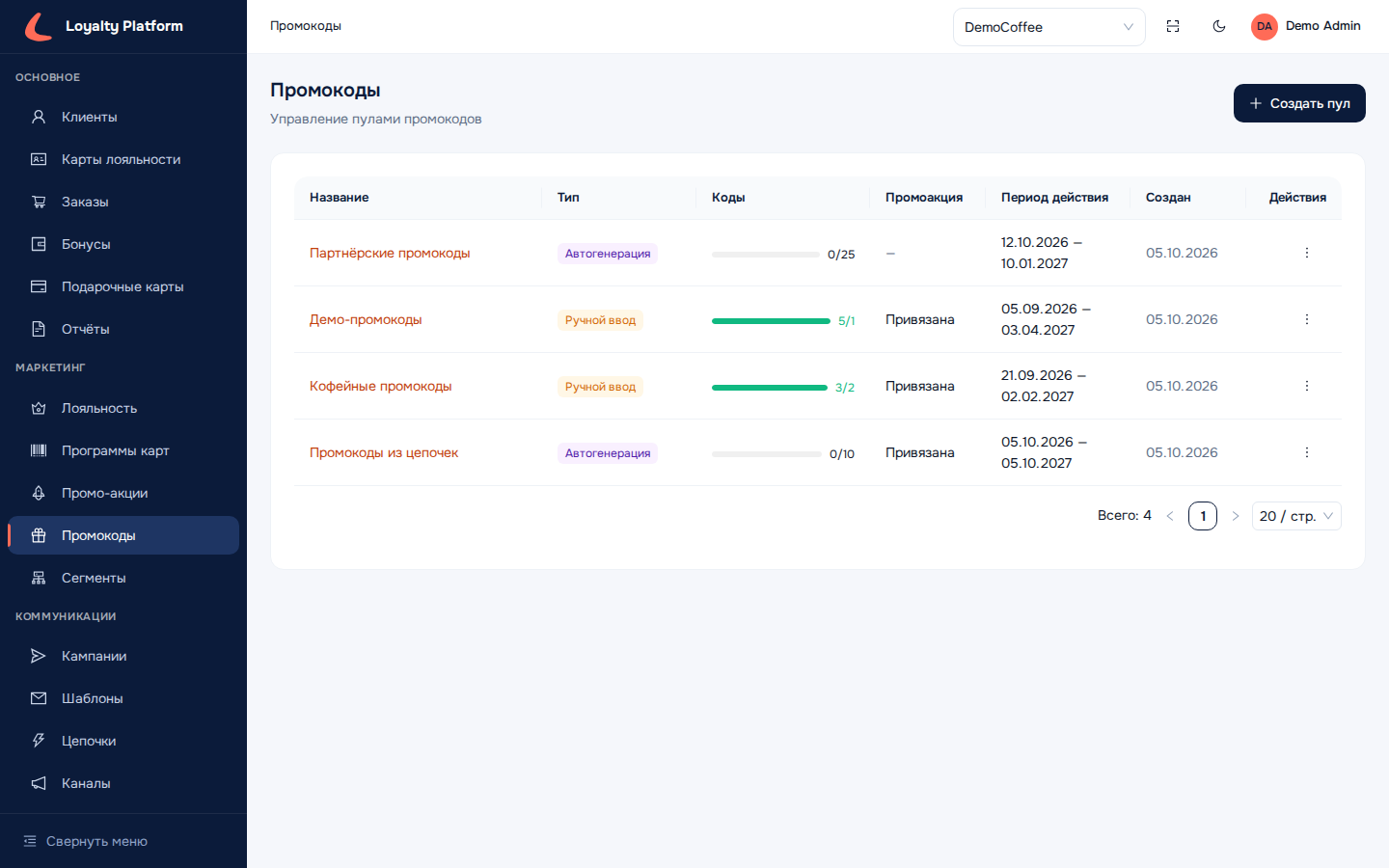Click the Шаблоны envelope icon
The width and height of the screenshot is (1389, 868).
pyautogui.click(x=39, y=698)
